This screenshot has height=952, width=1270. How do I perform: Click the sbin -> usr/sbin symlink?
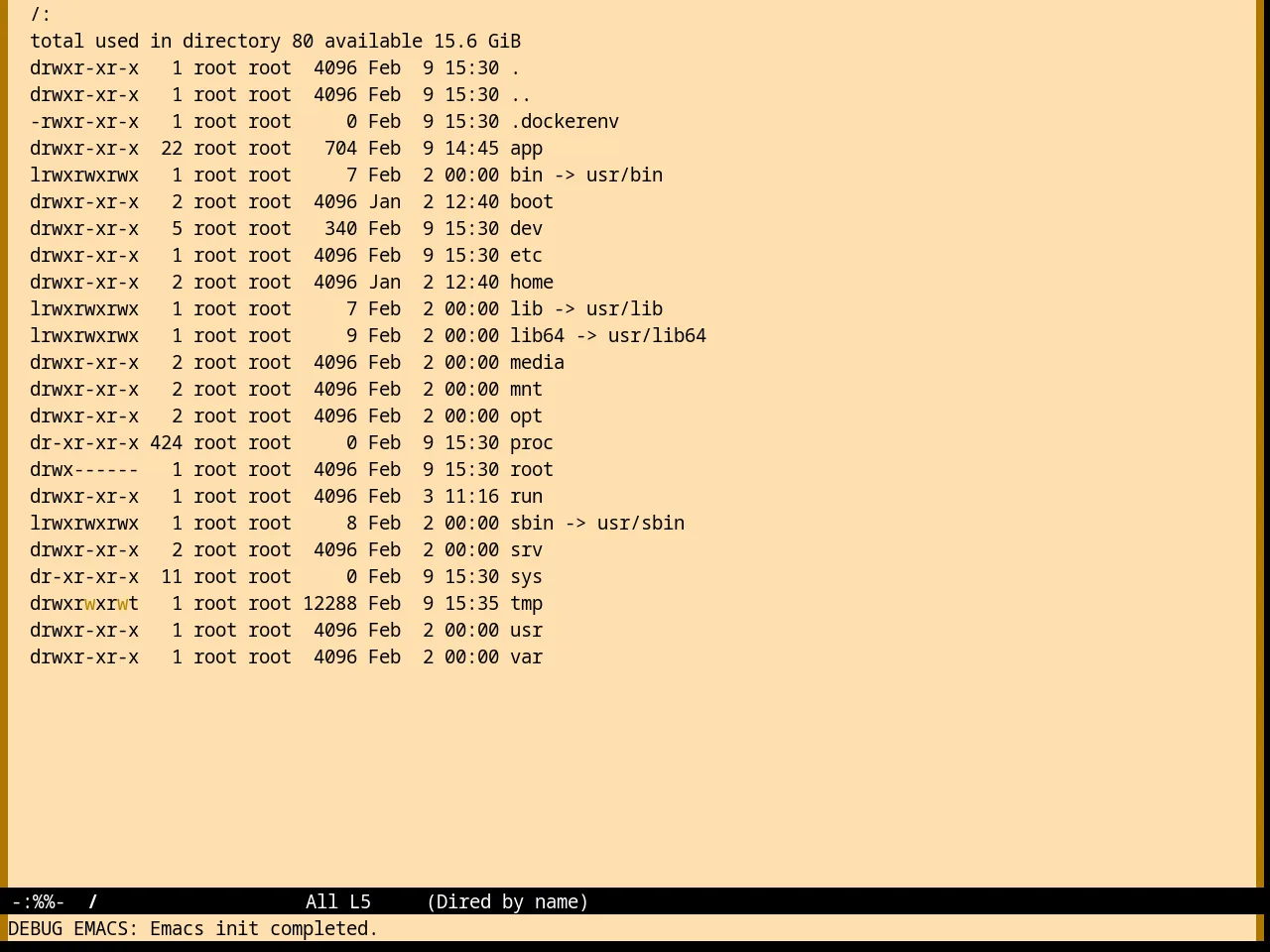tap(597, 523)
